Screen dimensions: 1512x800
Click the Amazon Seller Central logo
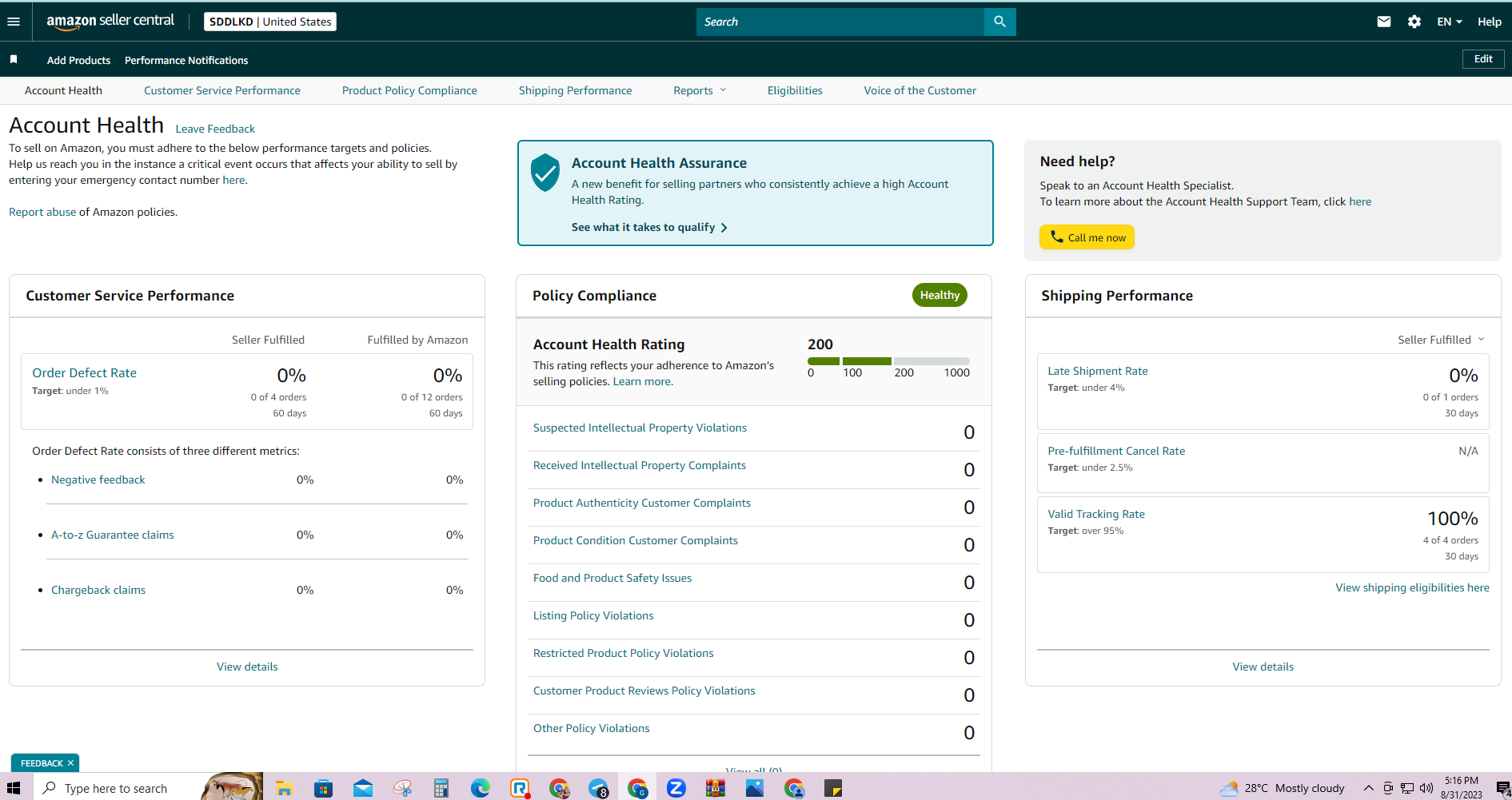(x=110, y=22)
